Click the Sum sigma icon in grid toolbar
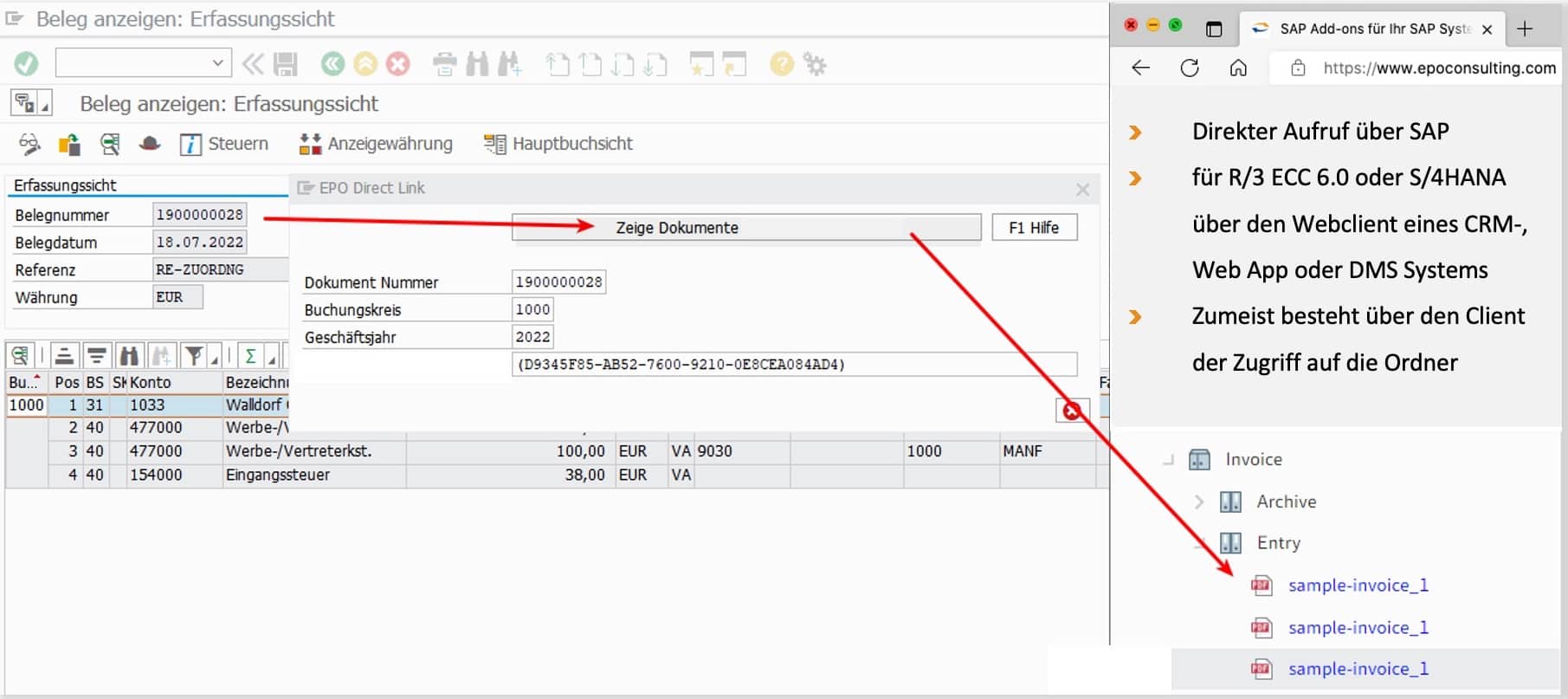1568x699 pixels. tap(250, 355)
